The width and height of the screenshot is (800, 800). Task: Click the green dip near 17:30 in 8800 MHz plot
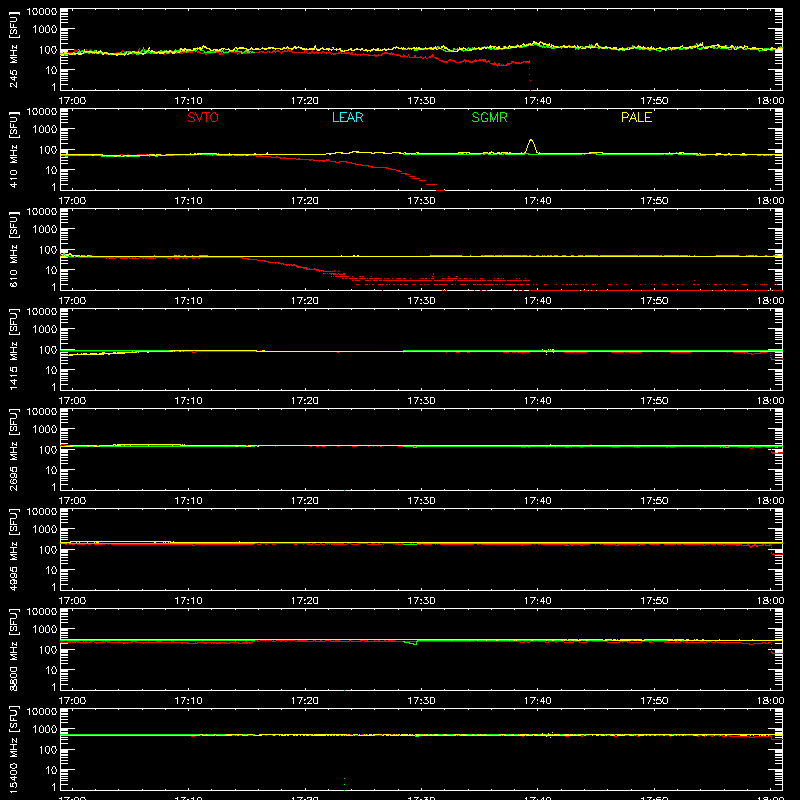point(411,642)
